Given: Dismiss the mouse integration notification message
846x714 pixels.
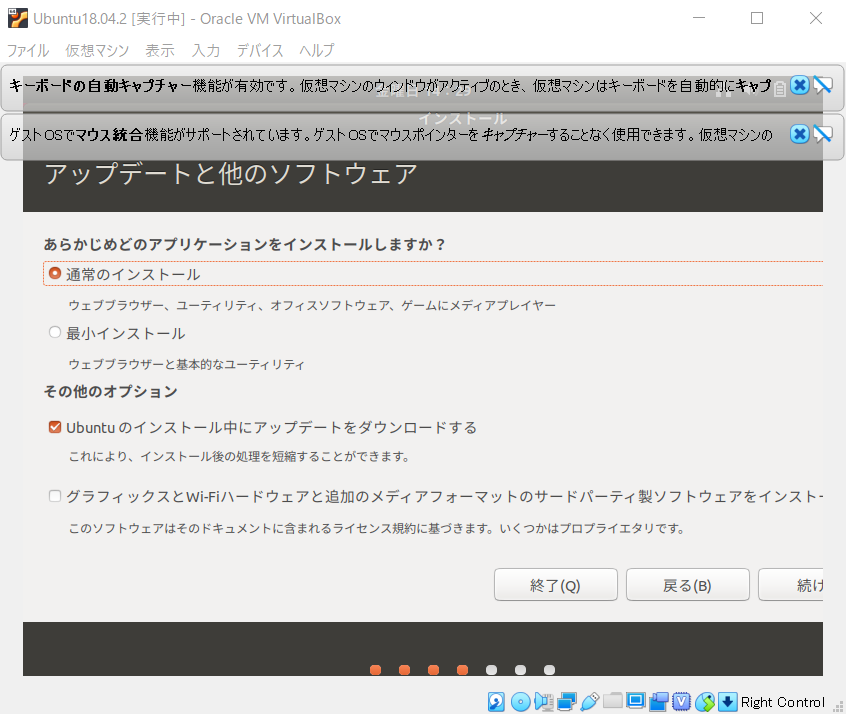Looking at the screenshot, I should pyautogui.click(x=799, y=135).
